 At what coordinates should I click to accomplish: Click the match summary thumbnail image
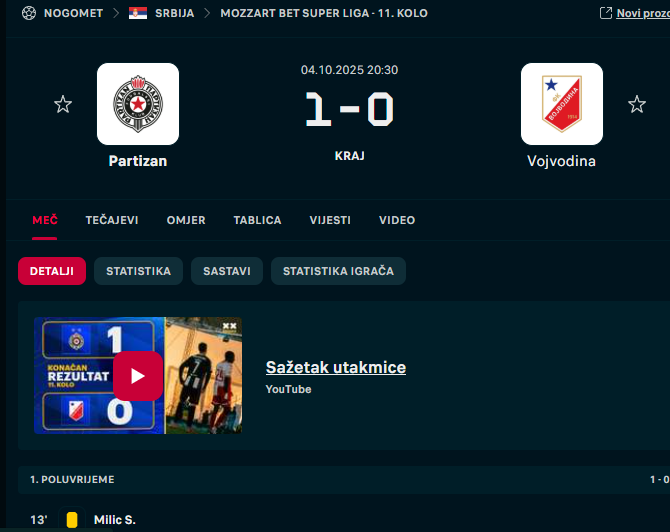point(138,375)
